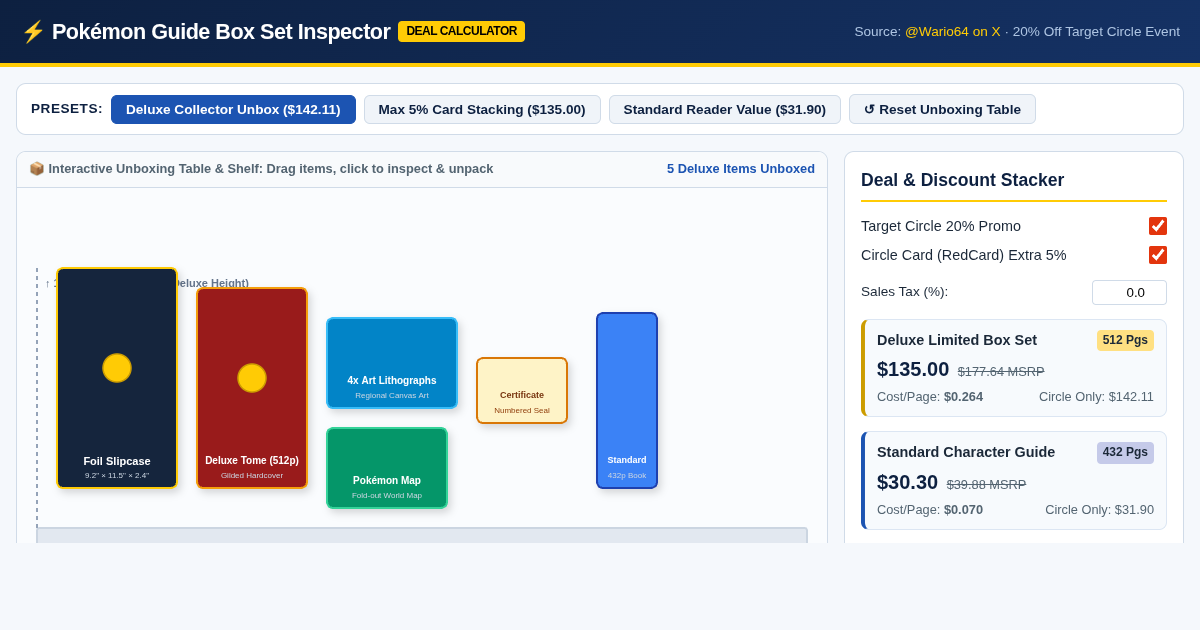Click the Circle Only: $31.90 value

pos(1100,509)
